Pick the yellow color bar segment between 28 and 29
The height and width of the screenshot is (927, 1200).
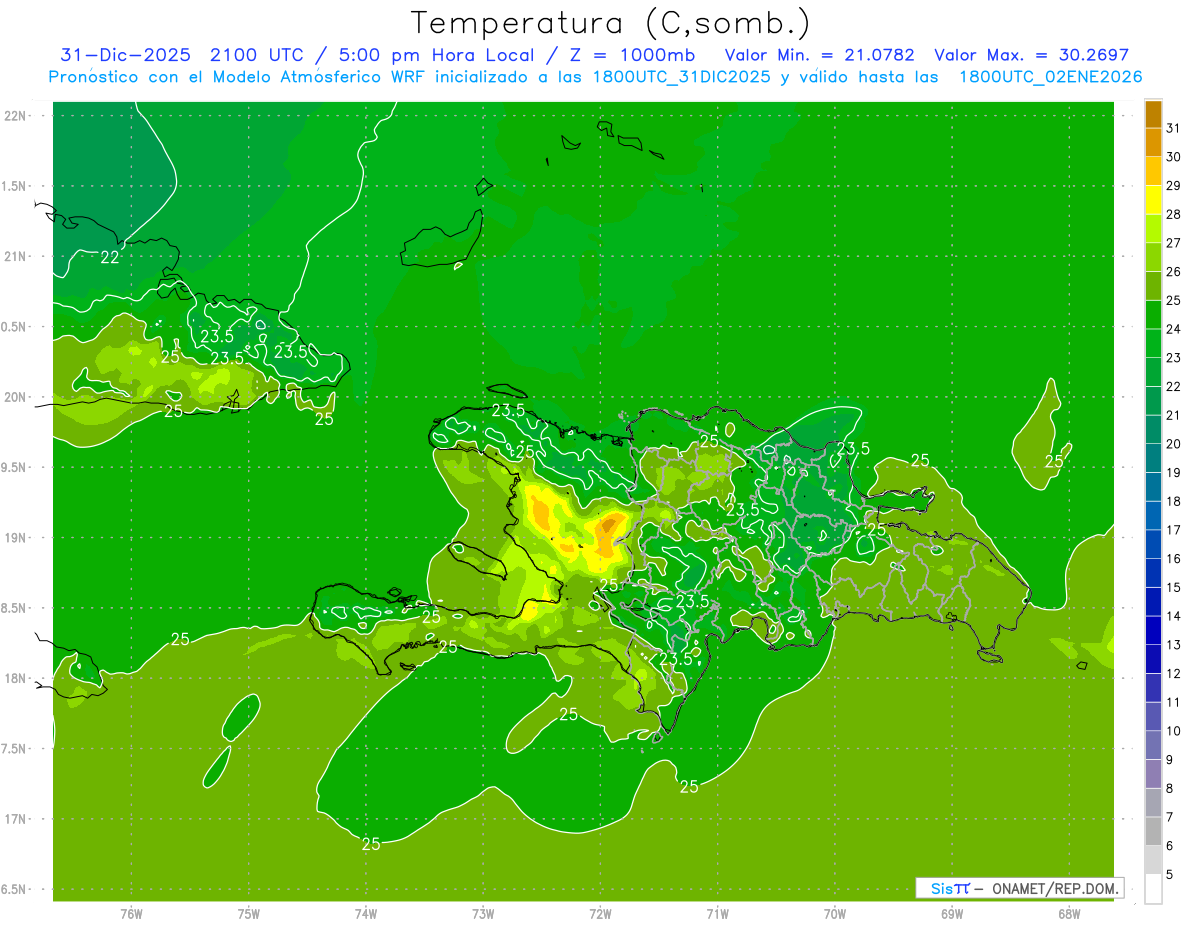(x=1153, y=200)
